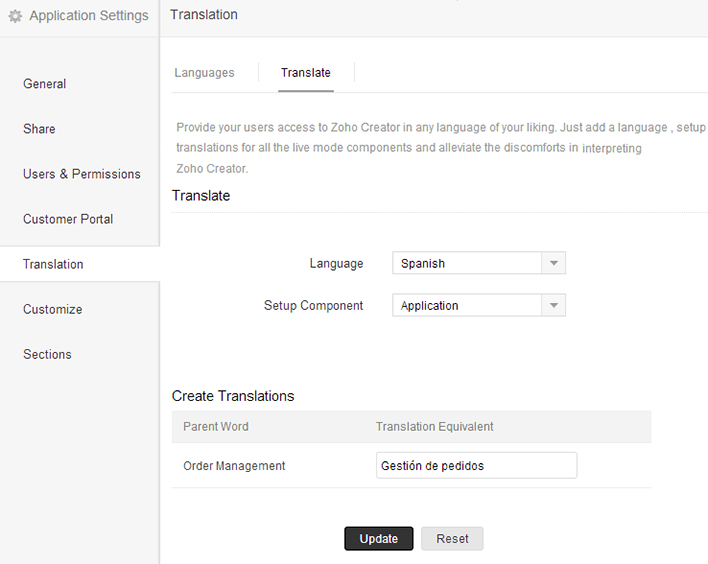Switch to the Languages tab

tap(205, 73)
